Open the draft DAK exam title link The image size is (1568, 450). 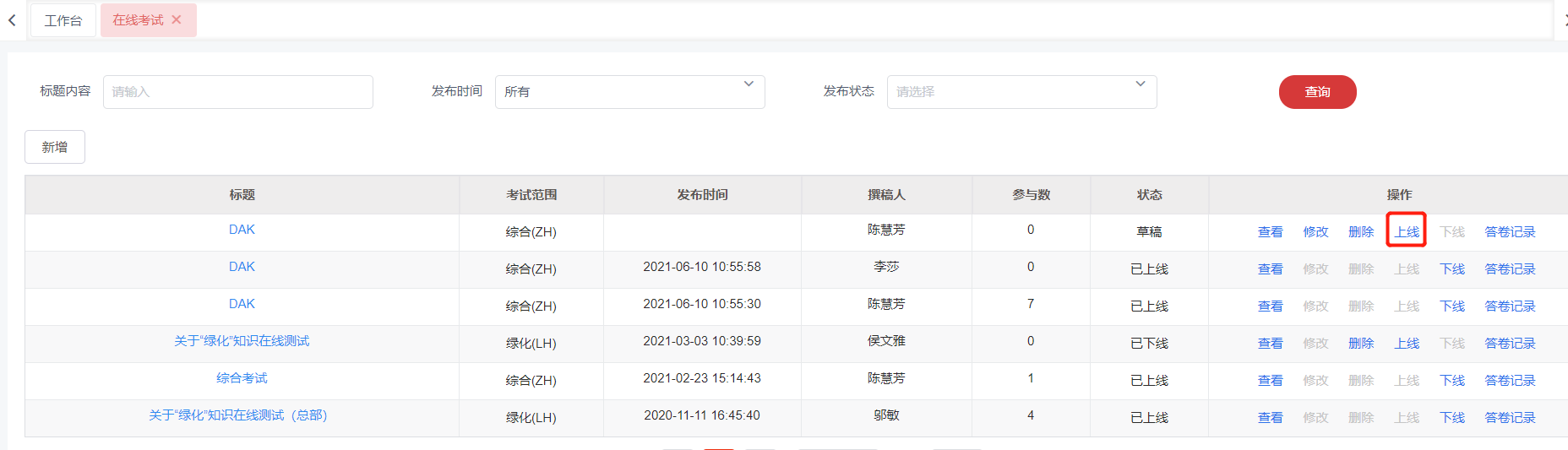pyautogui.click(x=242, y=230)
